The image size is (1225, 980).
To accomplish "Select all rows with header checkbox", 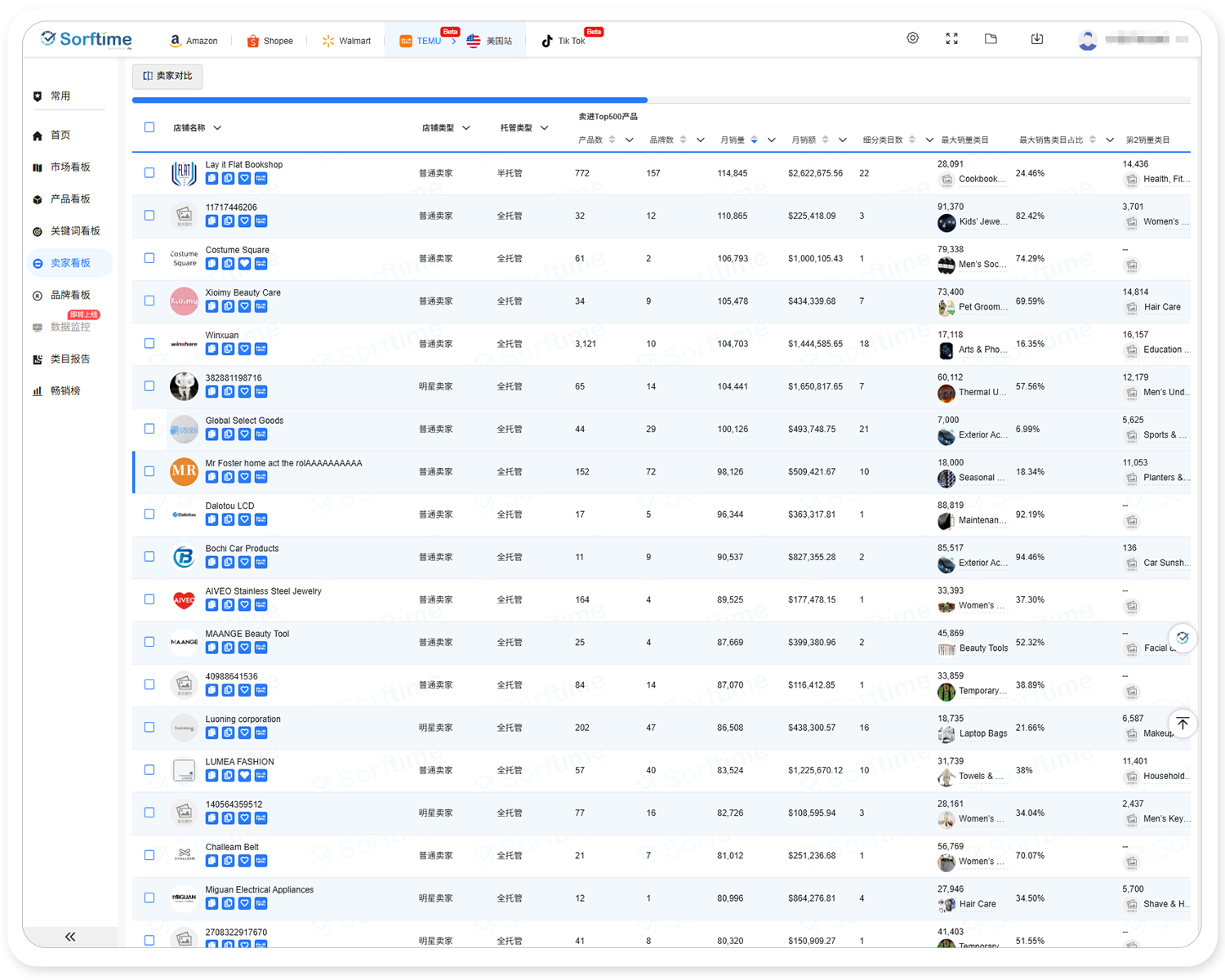I will pos(149,127).
